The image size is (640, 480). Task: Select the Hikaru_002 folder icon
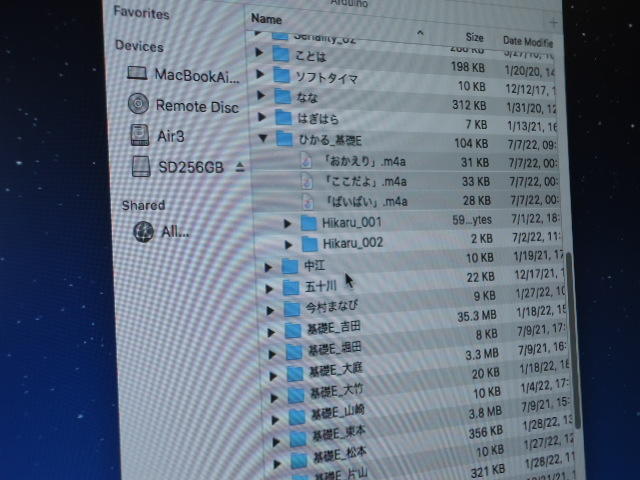[310, 244]
